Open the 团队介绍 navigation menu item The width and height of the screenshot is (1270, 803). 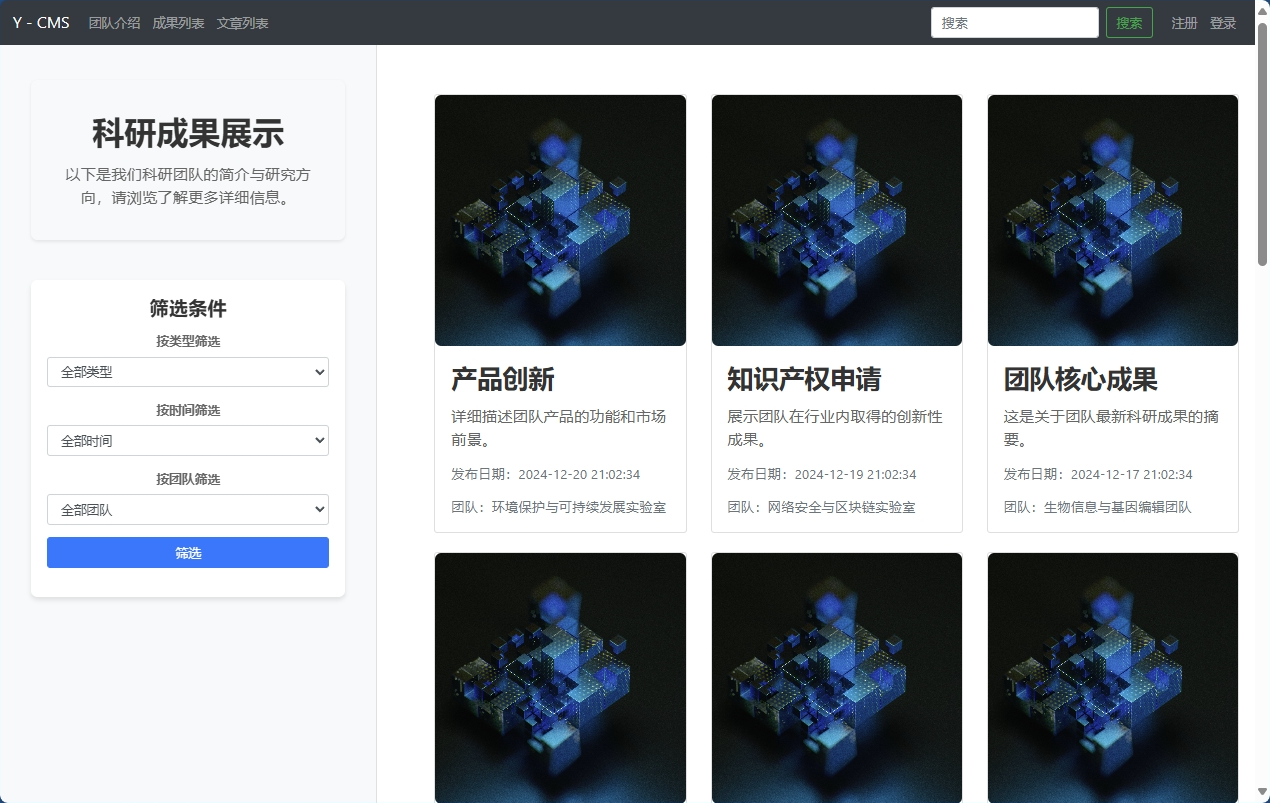pyautogui.click(x=114, y=22)
